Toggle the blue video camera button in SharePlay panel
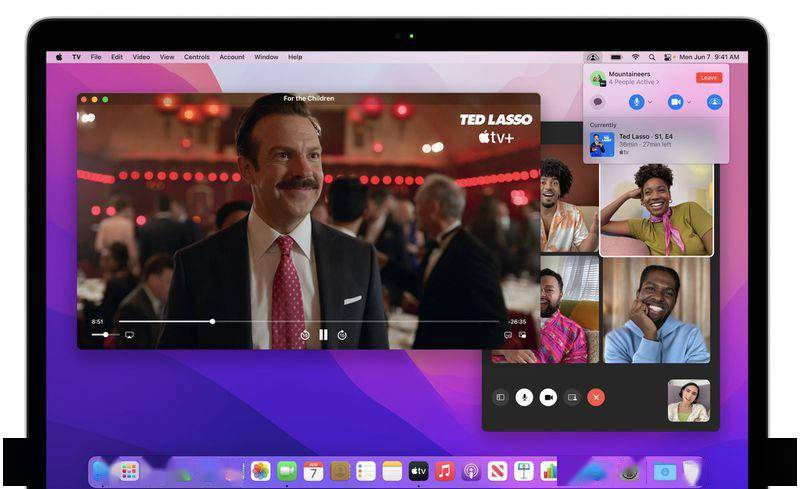This screenshot has width=800, height=489. (x=676, y=102)
